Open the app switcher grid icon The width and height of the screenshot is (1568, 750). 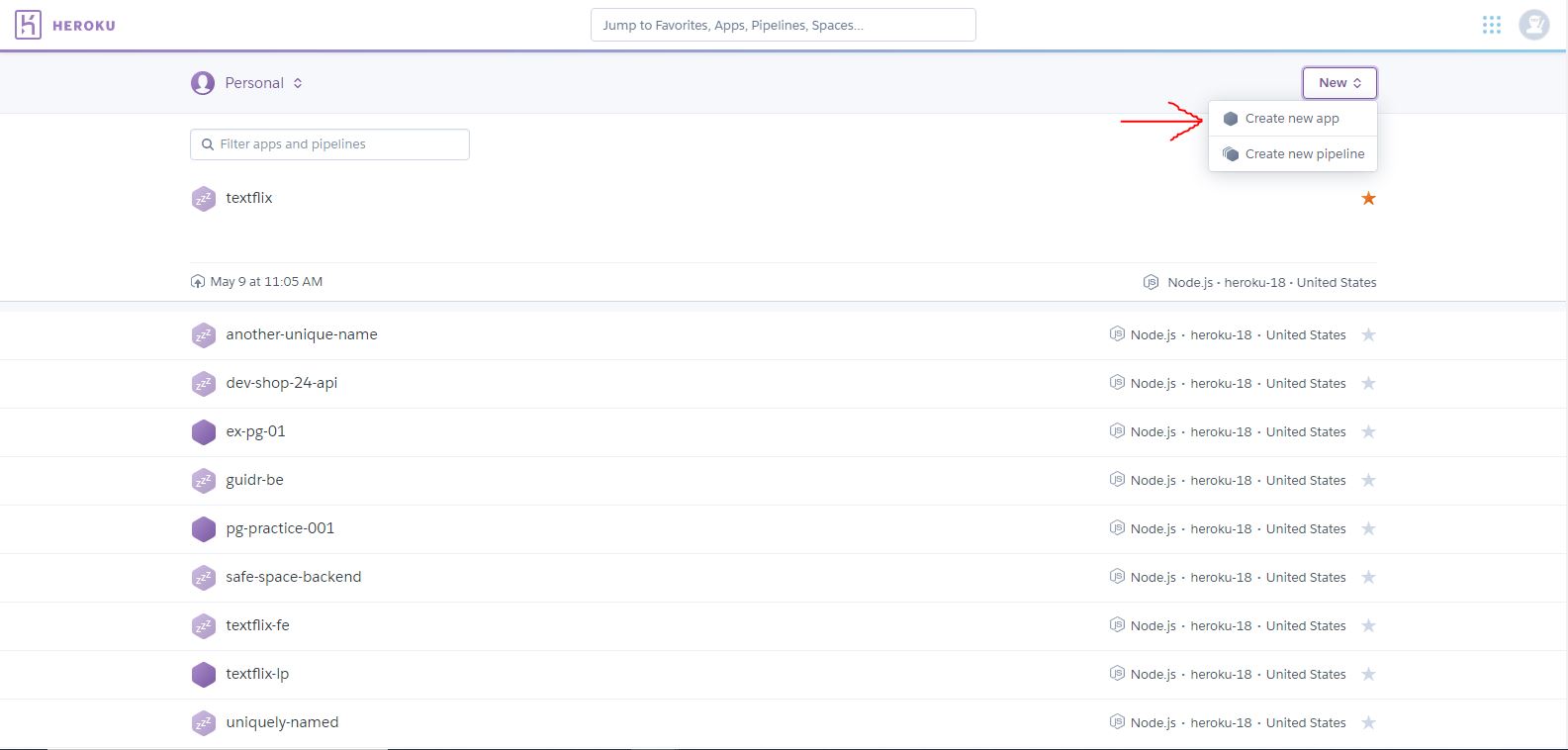point(1492,25)
